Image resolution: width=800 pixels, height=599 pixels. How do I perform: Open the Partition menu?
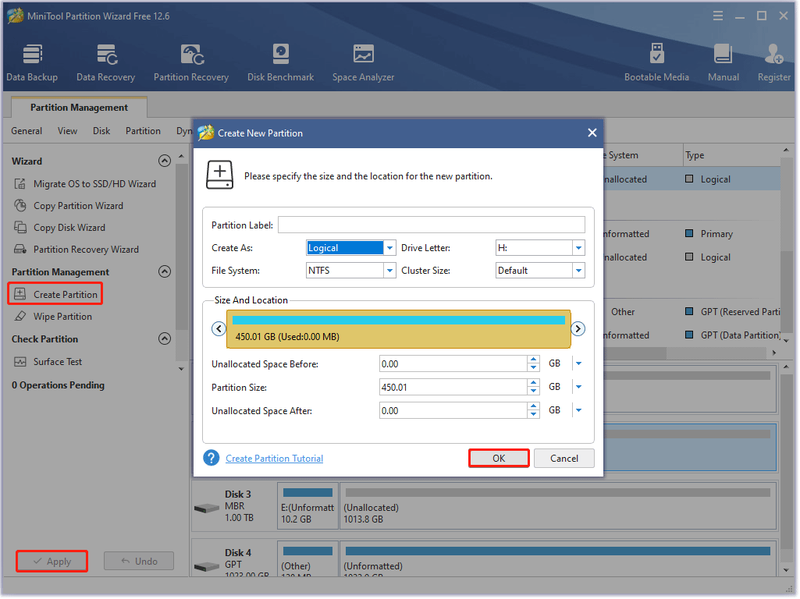pyautogui.click(x=143, y=131)
